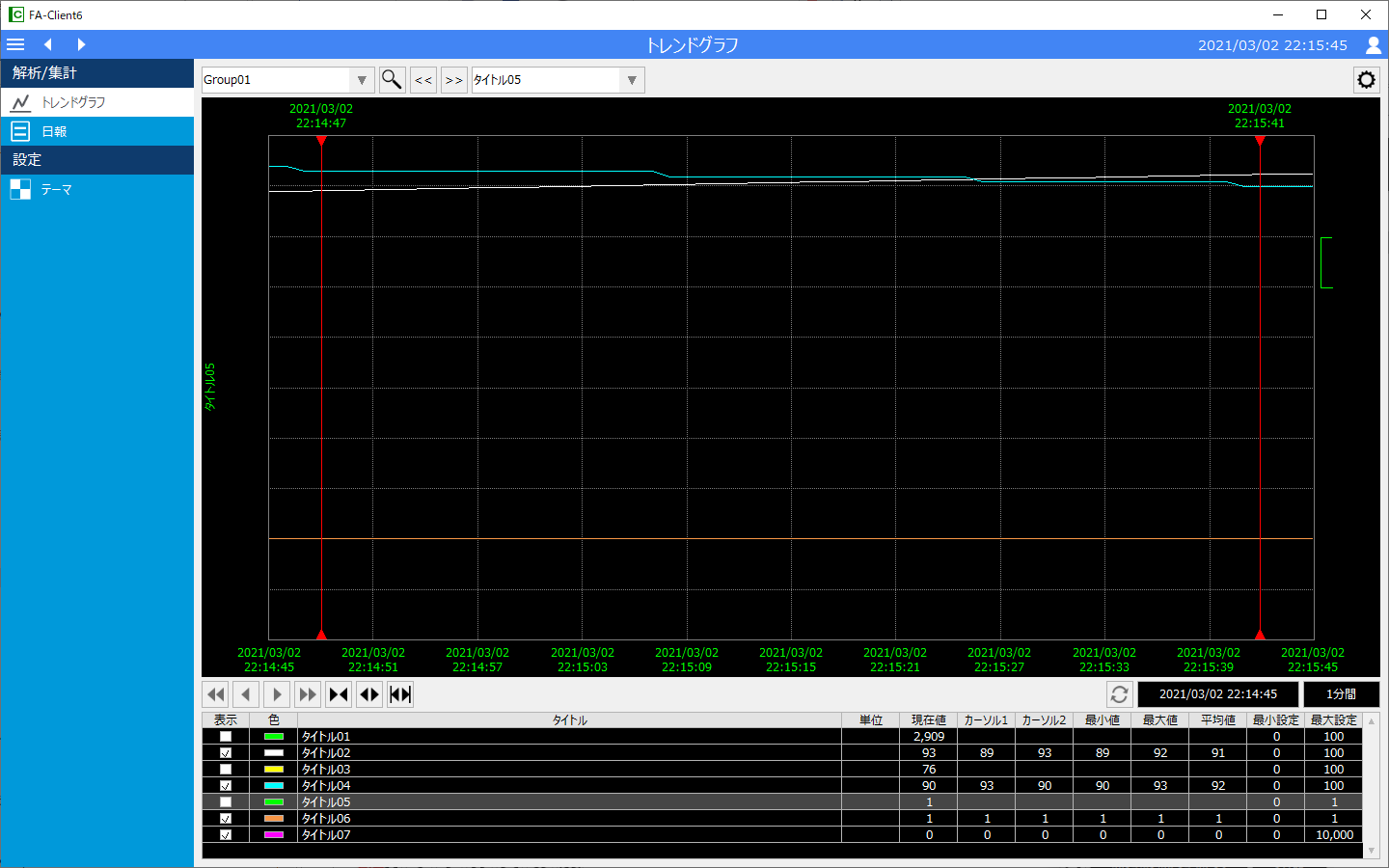Click the fit cursors range icon
Screen dimensions: 1389x868
point(400,694)
